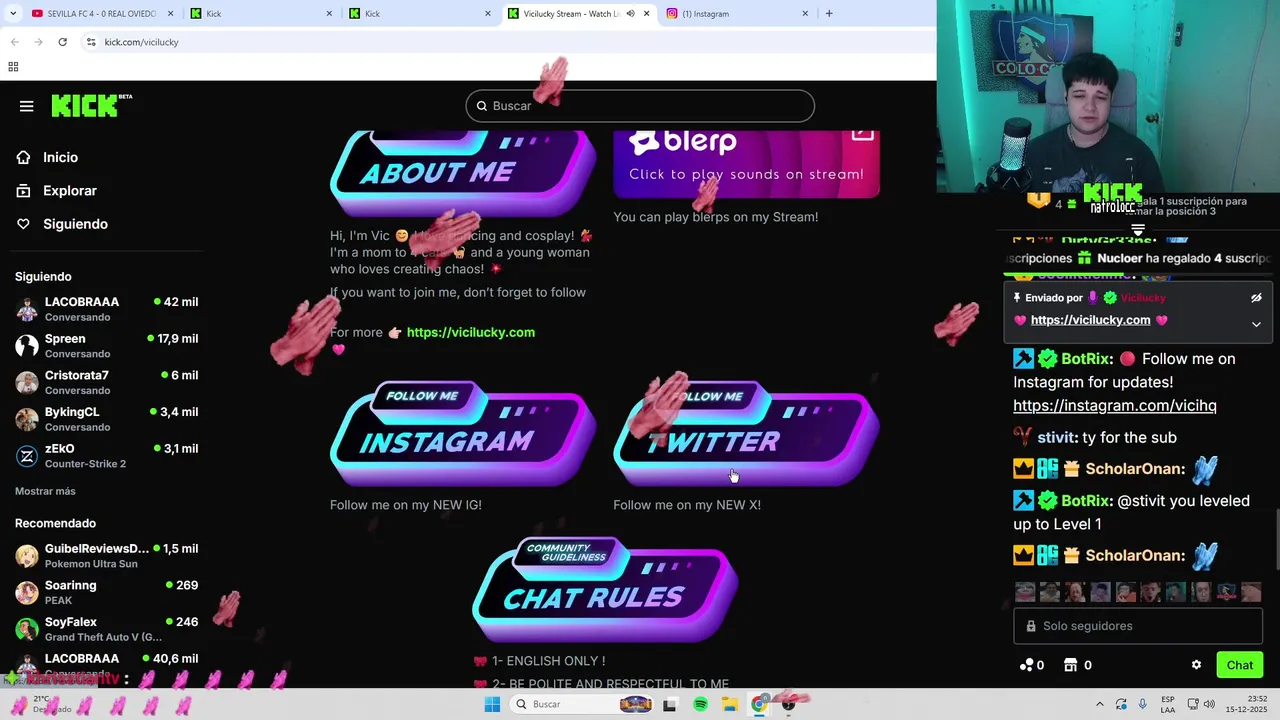The image size is (1280, 720).
Task: Open zEKO Counter-Strike 2 channel
Action: tap(106, 456)
